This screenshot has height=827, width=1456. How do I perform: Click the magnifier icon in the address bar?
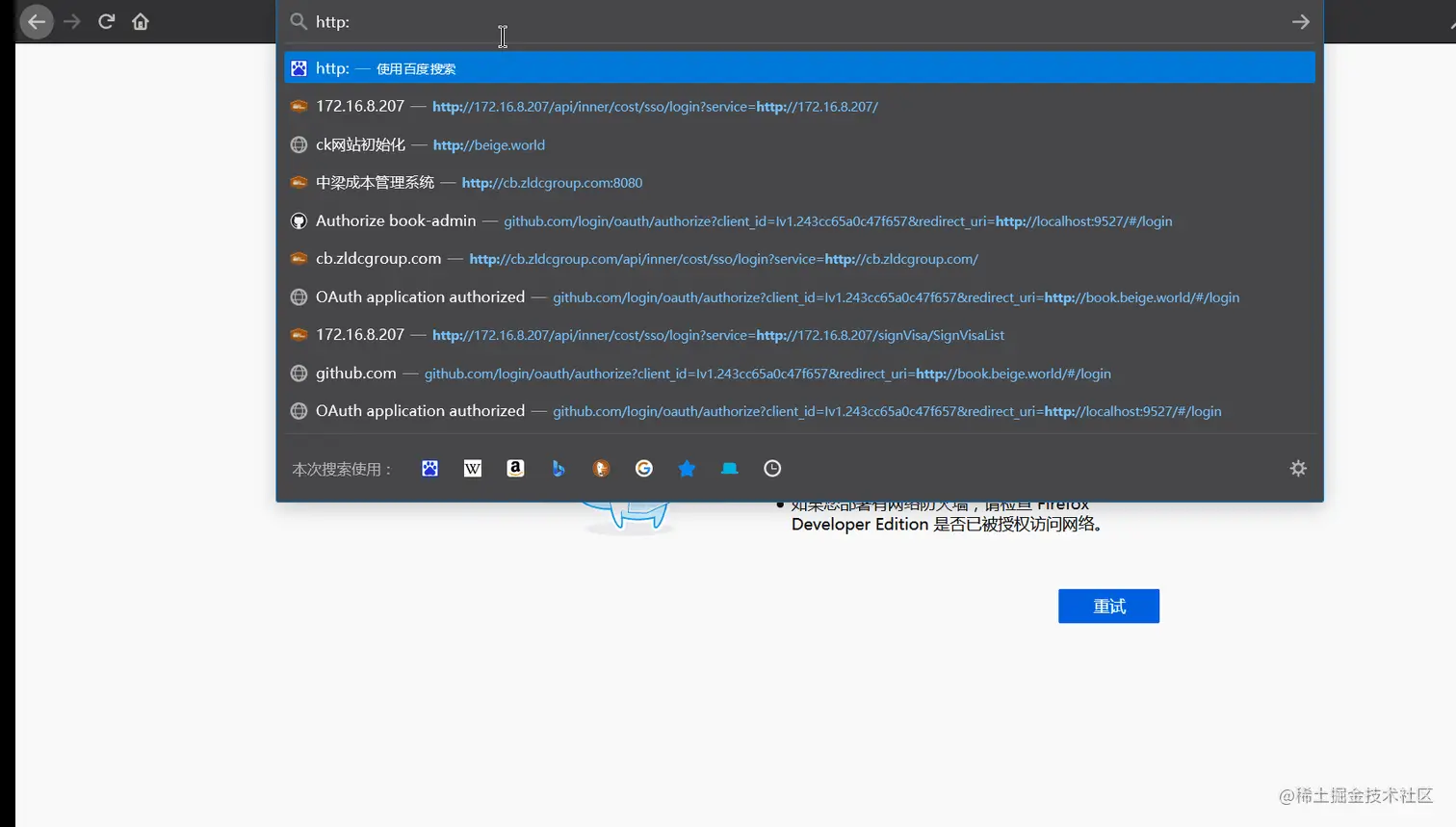299,21
